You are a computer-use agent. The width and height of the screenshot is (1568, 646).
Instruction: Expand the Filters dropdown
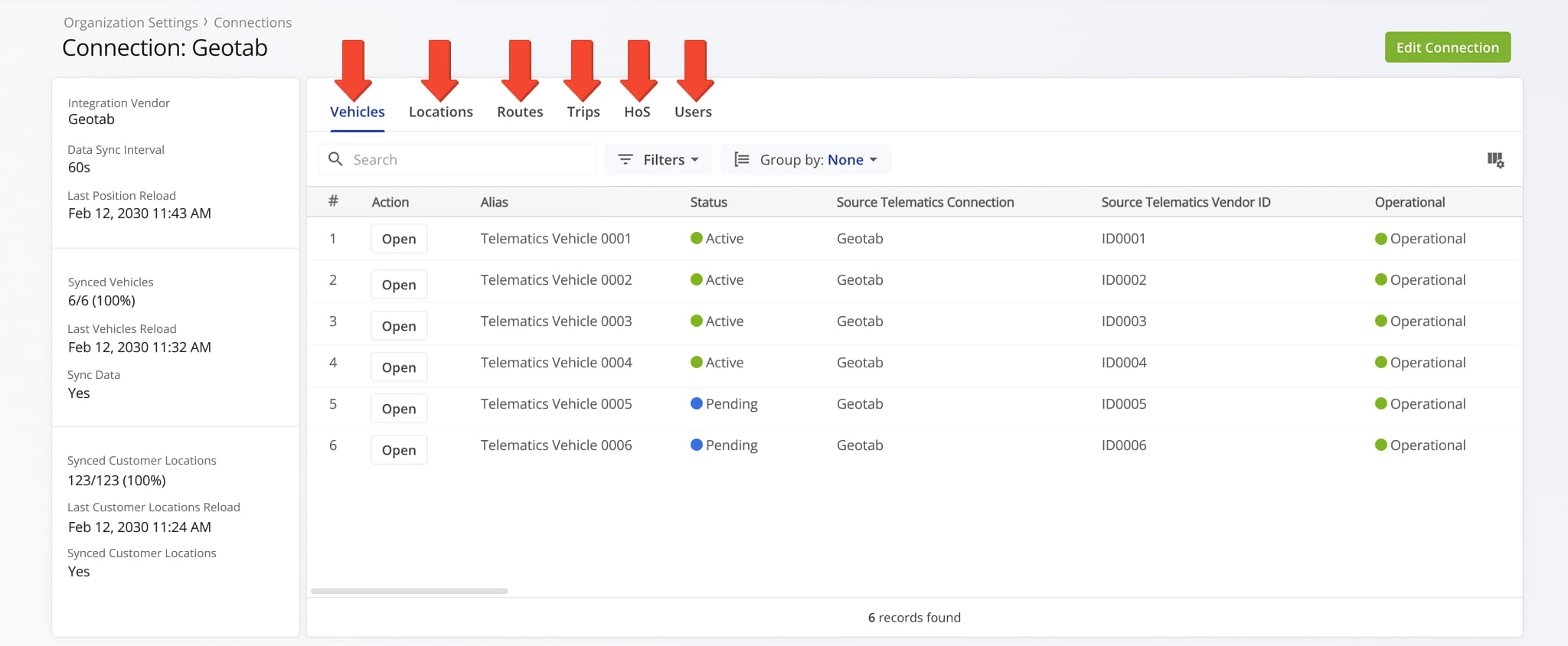658,159
